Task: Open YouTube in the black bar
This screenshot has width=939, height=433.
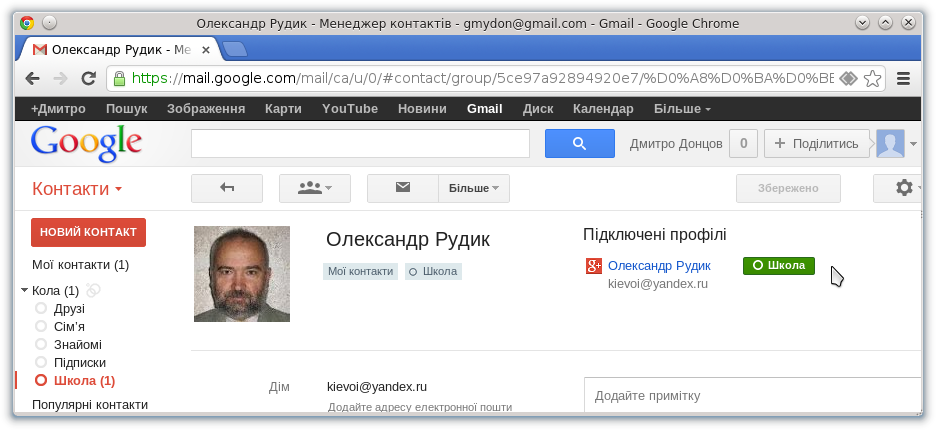Action: 350,109
